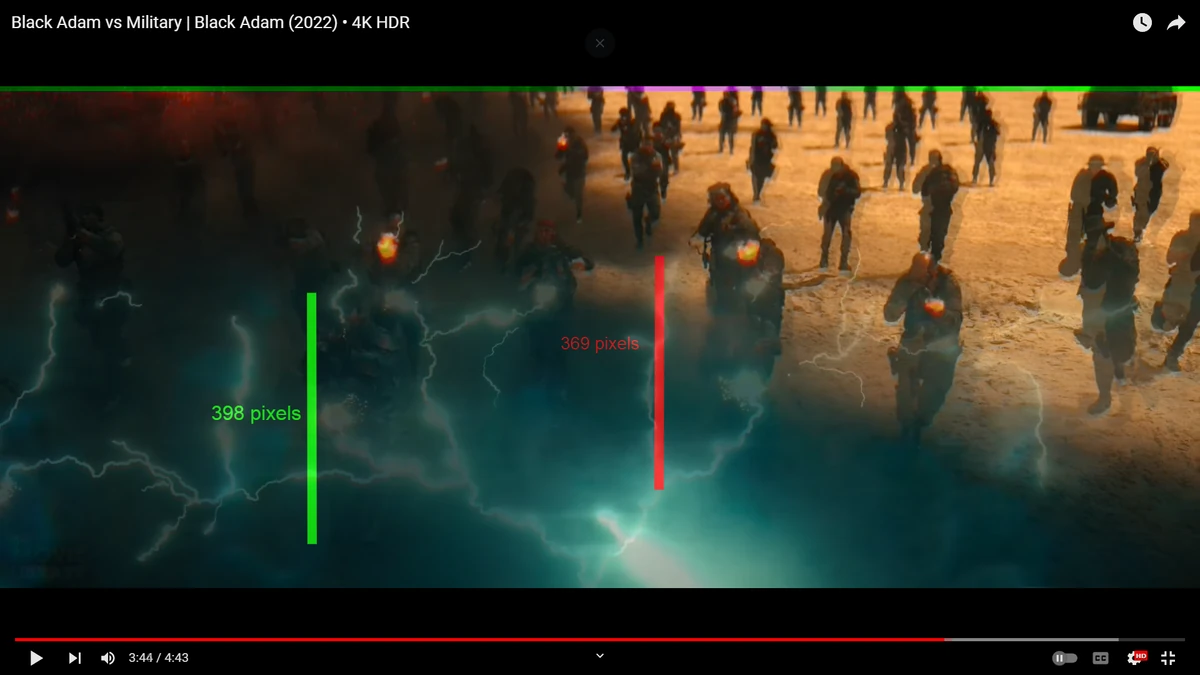
Task: Click the elapsed time 3:44 display
Action: point(140,657)
